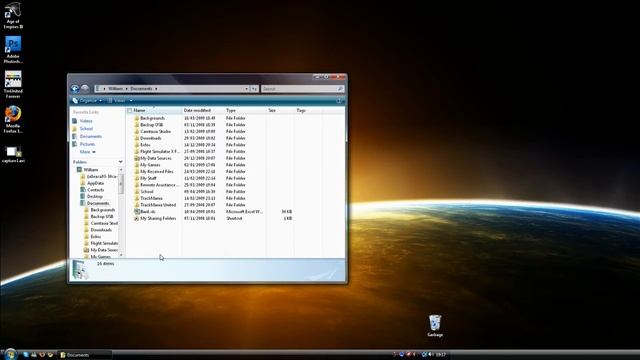Click the folder tree scrollbar up arrow
Image resolution: width=640 pixels, height=360 pixels.
coord(121,169)
